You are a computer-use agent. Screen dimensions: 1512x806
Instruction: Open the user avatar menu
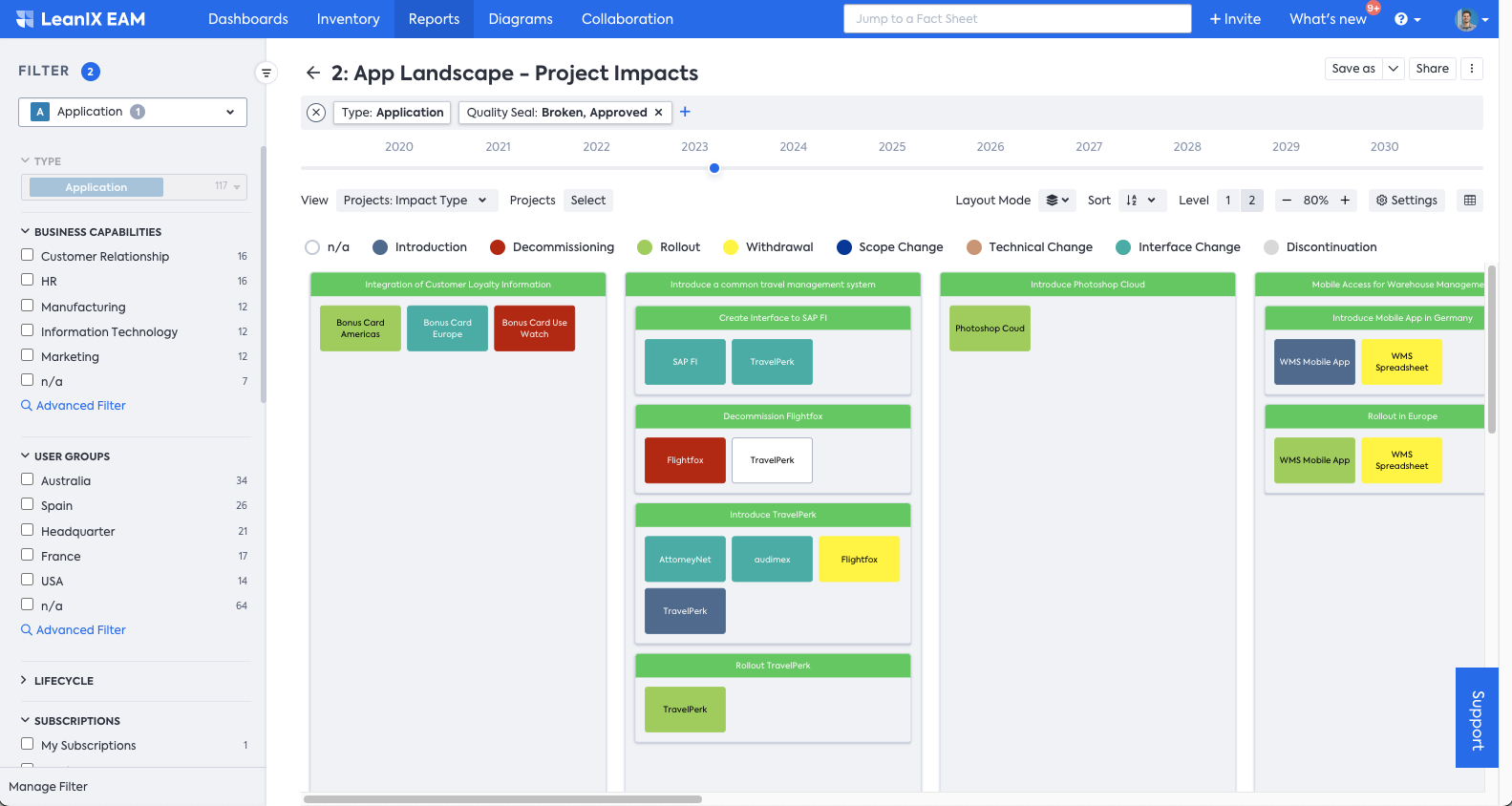pyautogui.click(x=1471, y=19)
